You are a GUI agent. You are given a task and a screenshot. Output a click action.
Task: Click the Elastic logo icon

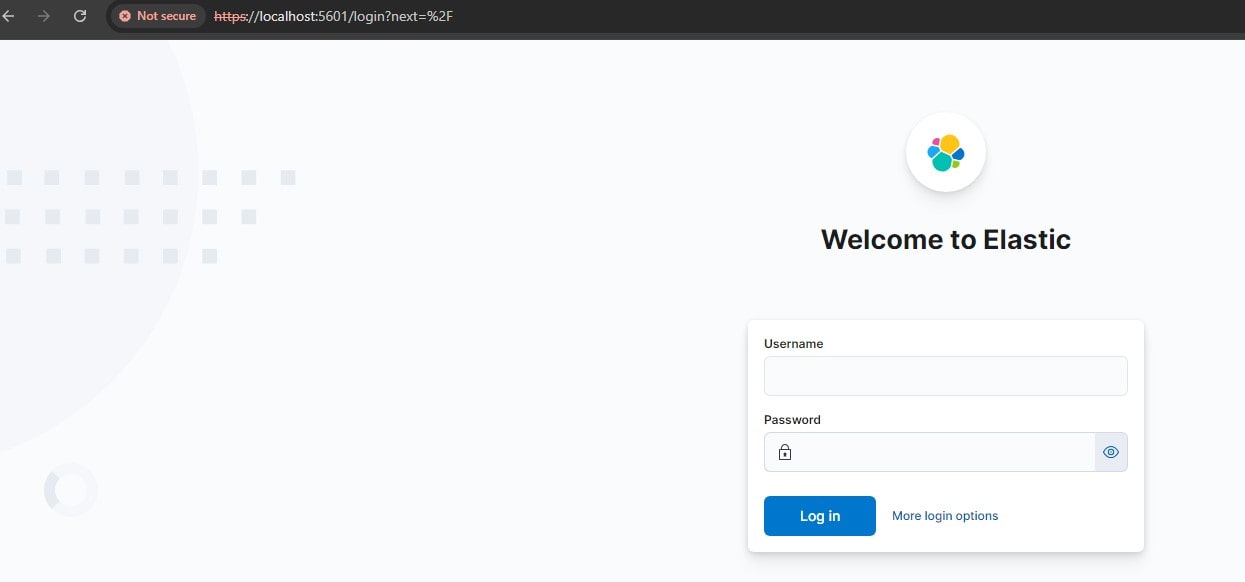click(x=946, y=152)
